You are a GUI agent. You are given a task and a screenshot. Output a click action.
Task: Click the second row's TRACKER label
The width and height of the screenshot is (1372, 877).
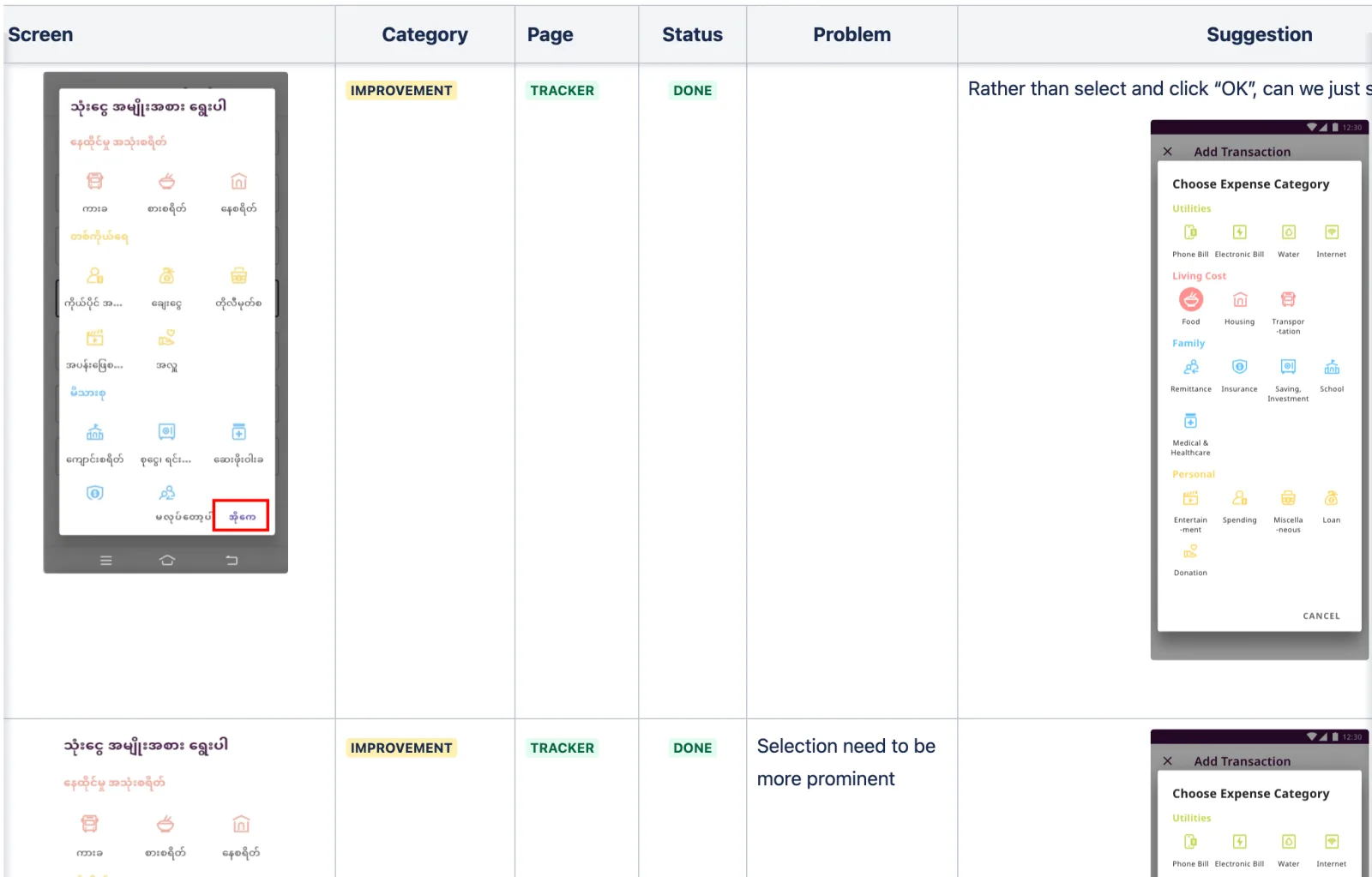tap(563, 748)
